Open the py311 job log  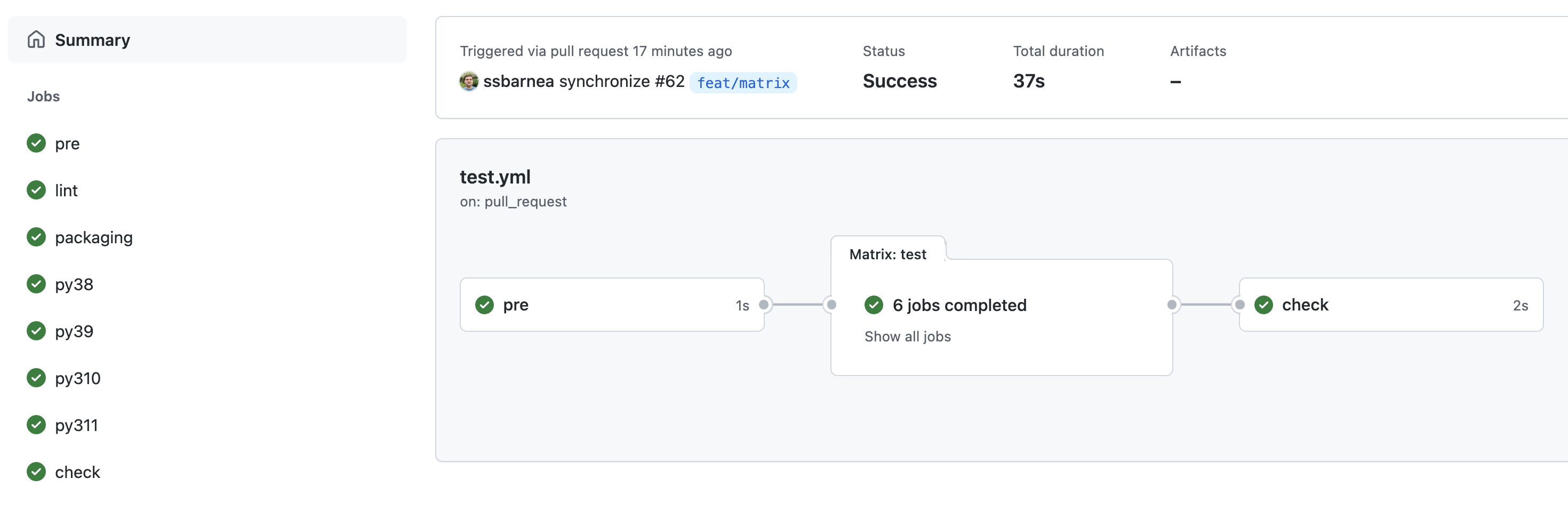(76, 425)
